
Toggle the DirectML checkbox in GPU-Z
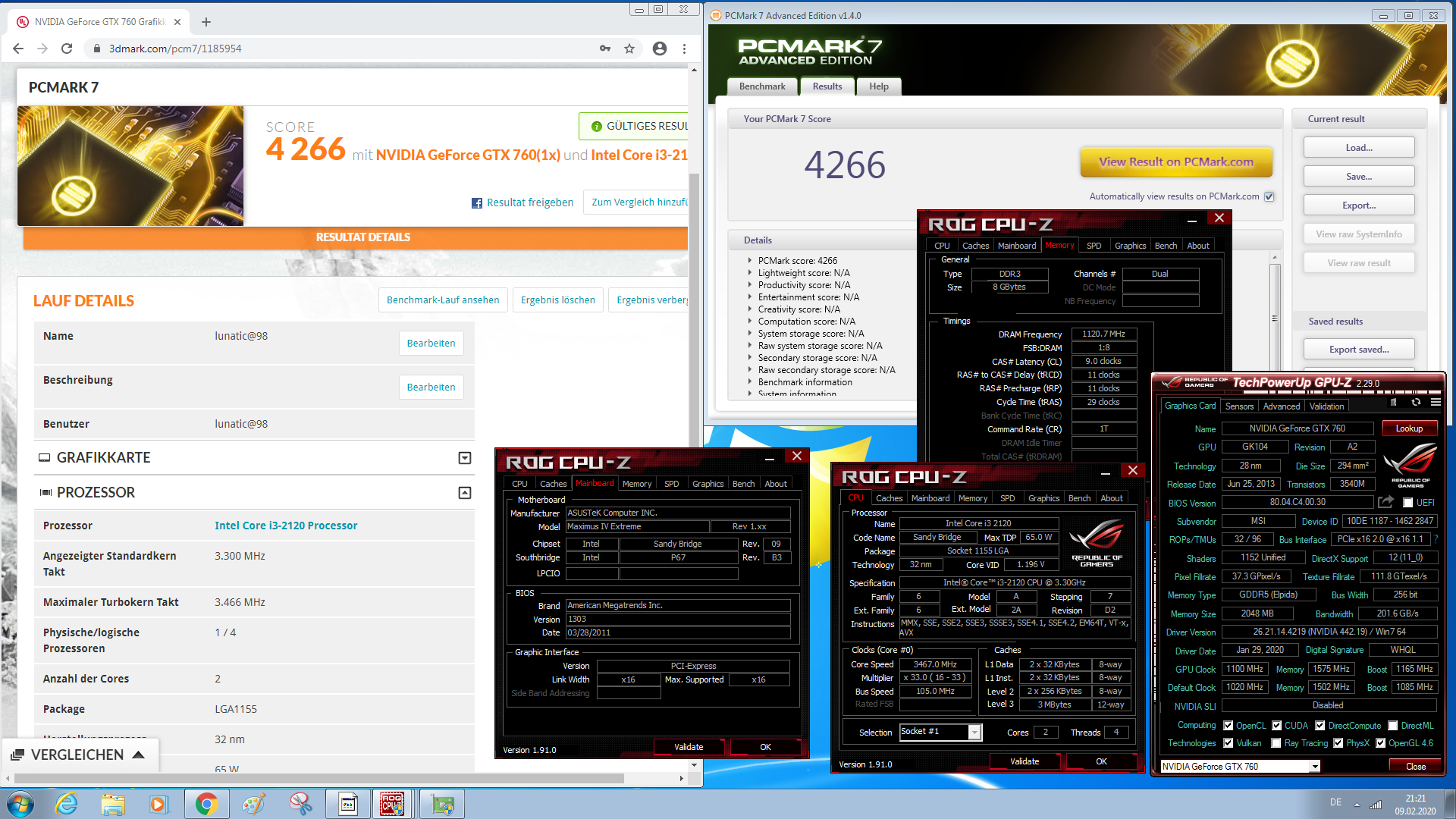click(1393, 726)
